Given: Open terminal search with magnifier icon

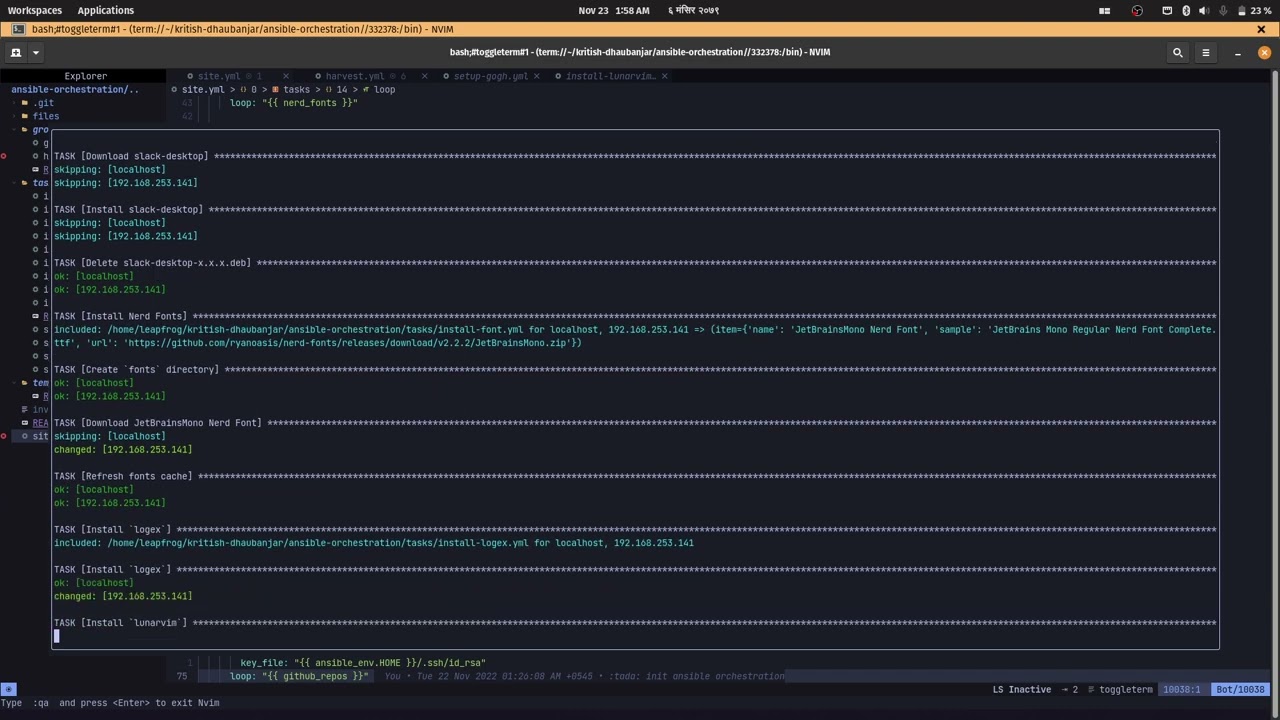Looking at the screenshot, I should (x=1178, y=53).
